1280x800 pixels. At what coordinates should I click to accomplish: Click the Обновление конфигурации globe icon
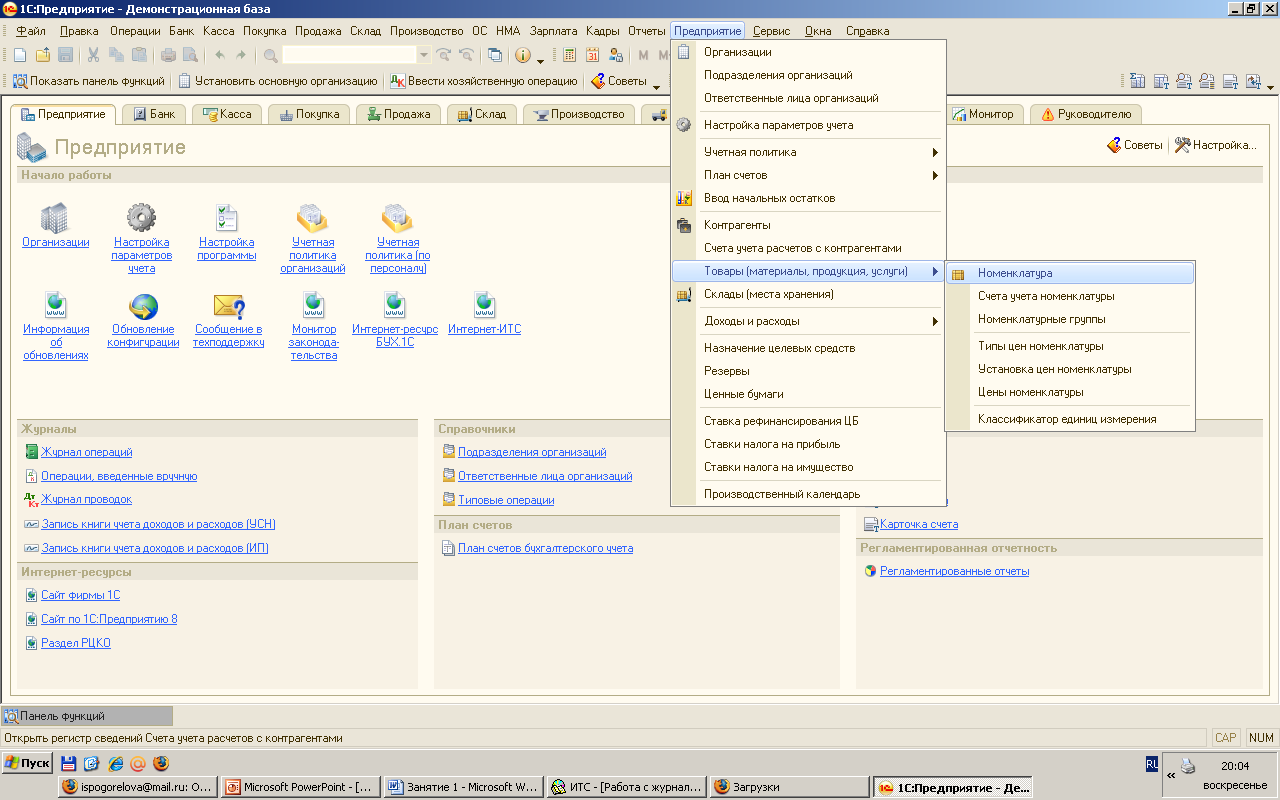pyautogui.click(x=144, y=305)
